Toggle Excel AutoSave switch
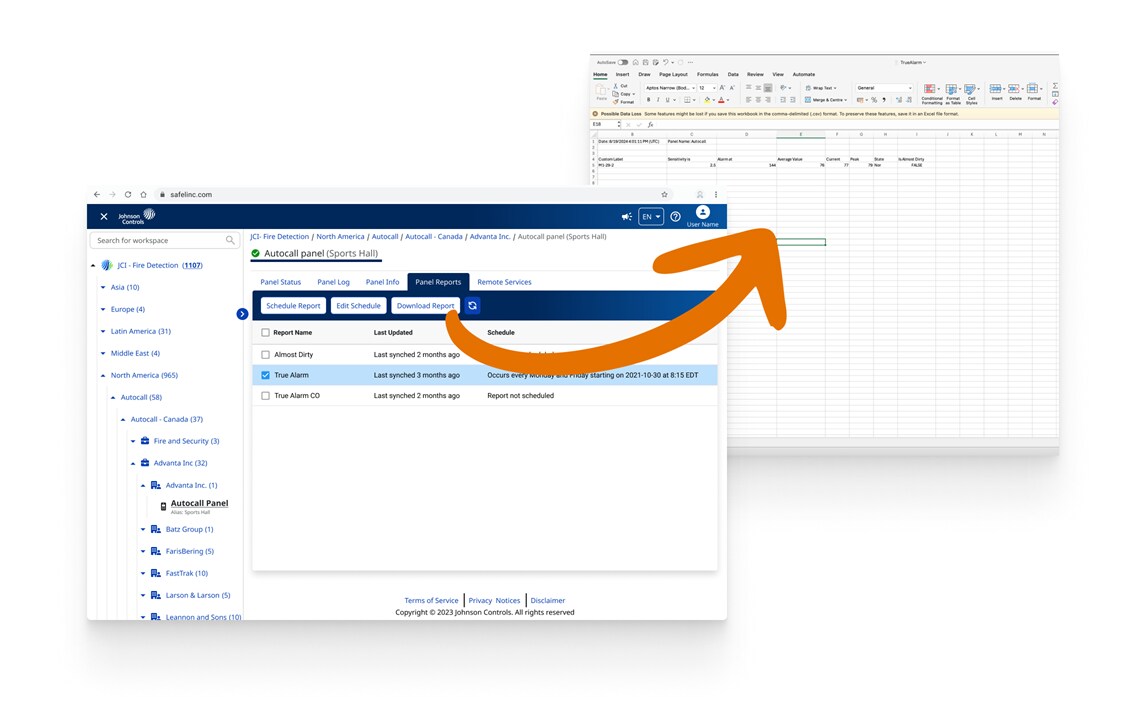The height and width of the screenshot is (709, 1146). click(x=623, y=62)
